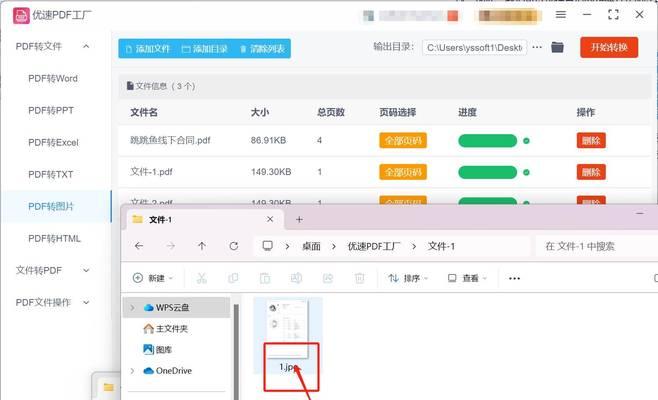This screenshot has height=400, width=658.
Task: Delete the 跳跳鱼线下合同.pdf row
Action: tap(591, 141)
